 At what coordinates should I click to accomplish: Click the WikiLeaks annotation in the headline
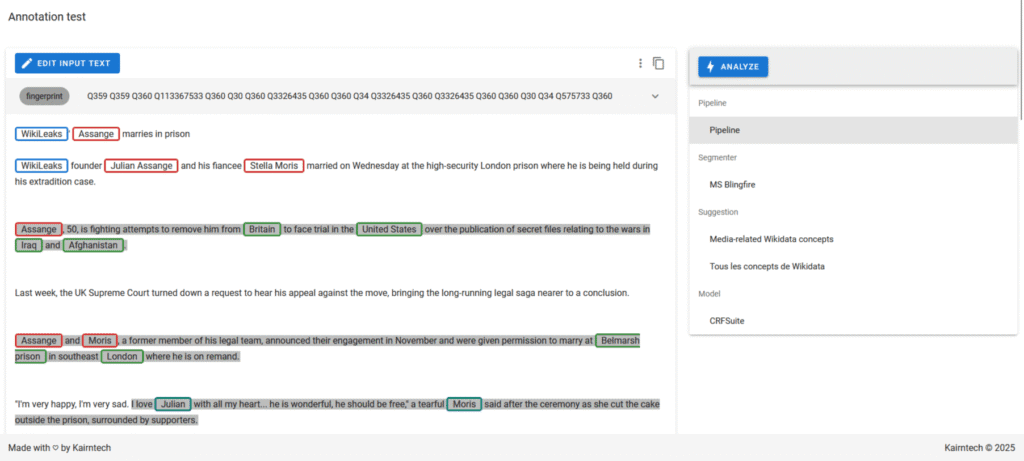coord(41,134)
